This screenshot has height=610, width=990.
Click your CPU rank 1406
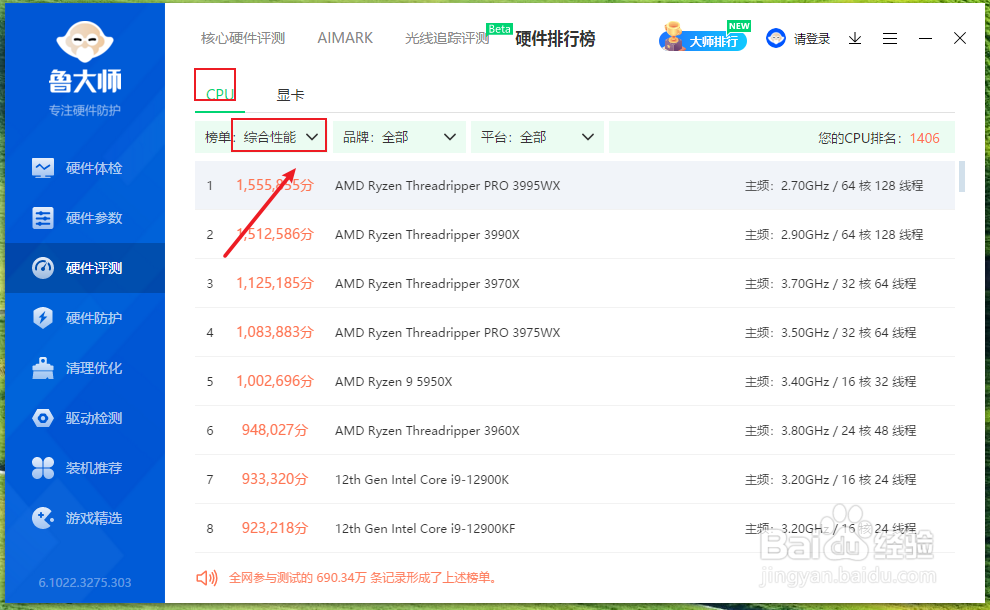pos(924,138)
